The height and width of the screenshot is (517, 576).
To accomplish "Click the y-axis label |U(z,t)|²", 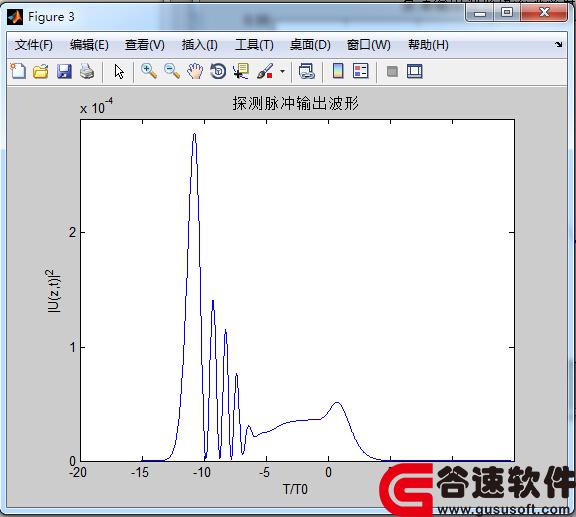I will click(54, 291).
